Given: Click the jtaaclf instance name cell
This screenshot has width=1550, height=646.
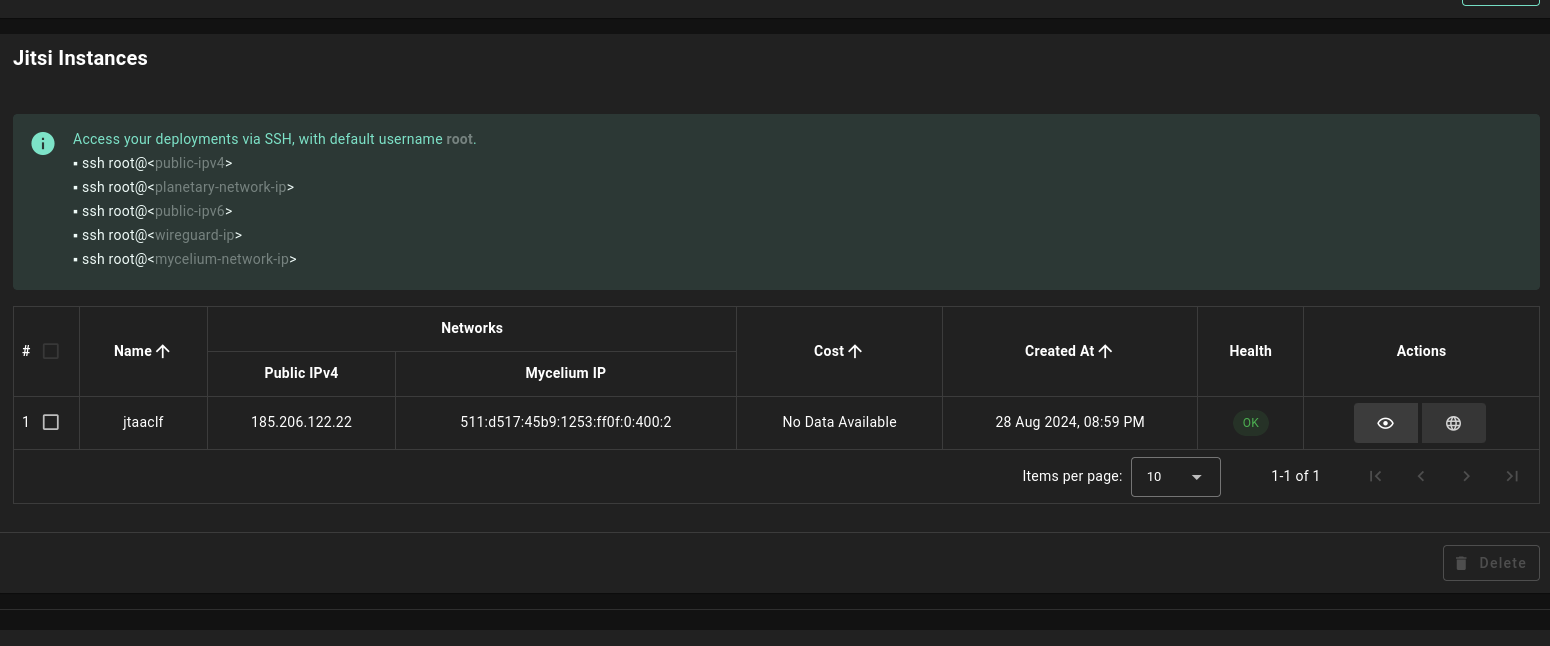Looking at the screenshot, I should (x=143, y=422).
